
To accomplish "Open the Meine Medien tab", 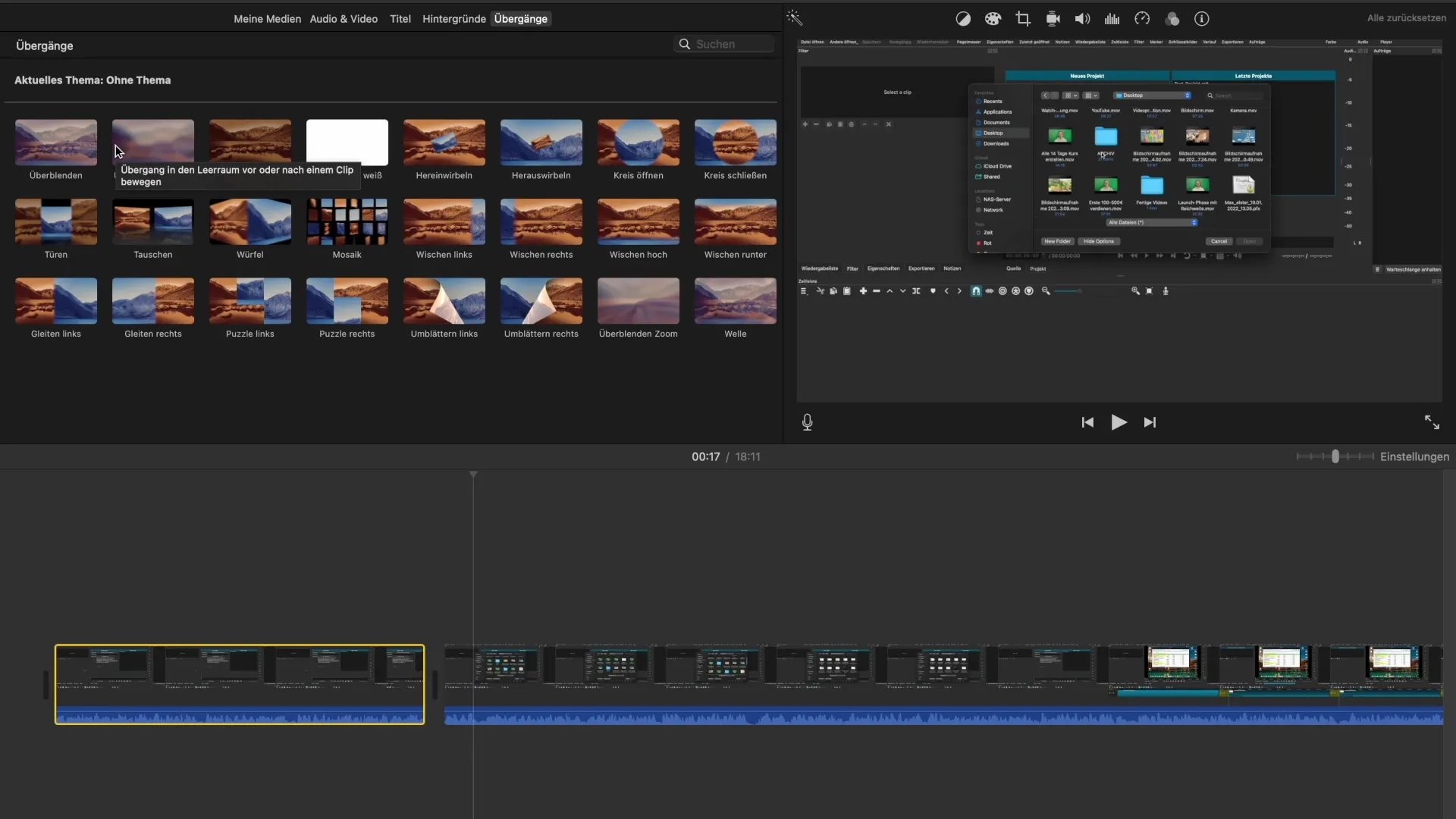I will click(x=267, y=19).
